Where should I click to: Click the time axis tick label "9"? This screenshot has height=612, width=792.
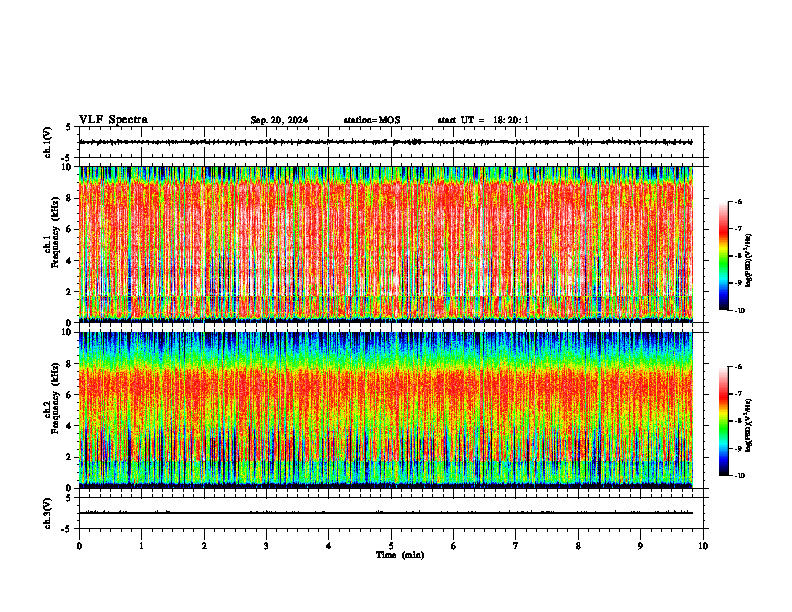640,546
